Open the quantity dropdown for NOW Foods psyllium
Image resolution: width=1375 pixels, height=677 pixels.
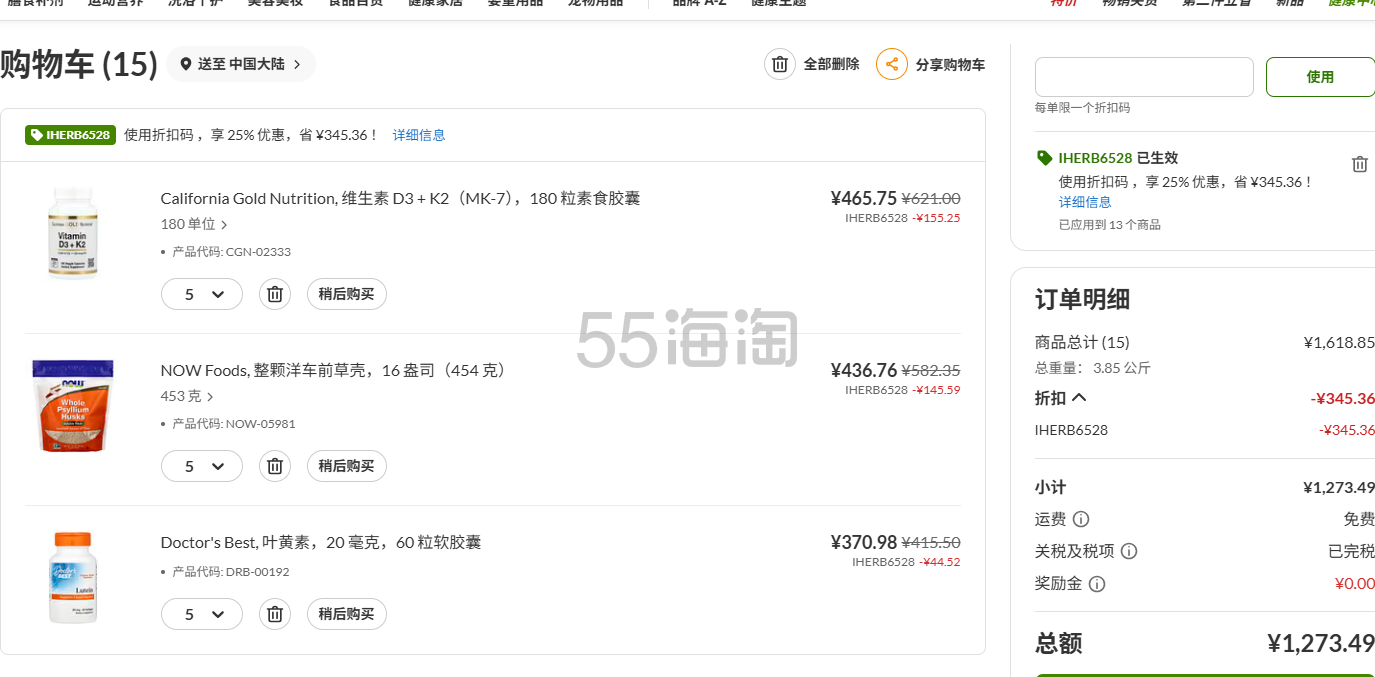[202, 466]
